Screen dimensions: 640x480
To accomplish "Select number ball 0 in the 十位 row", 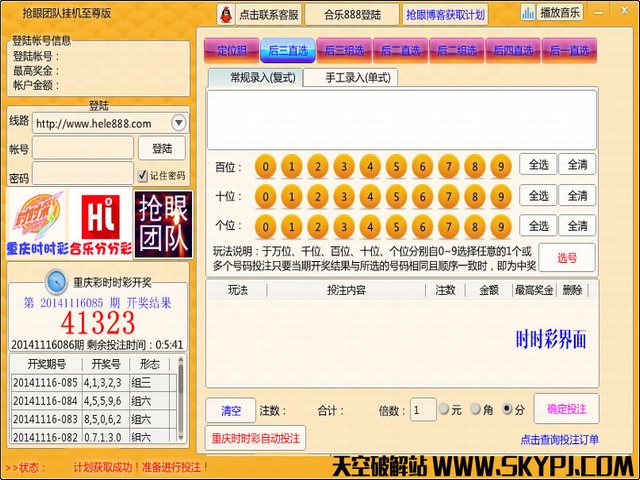I will 265,196.
